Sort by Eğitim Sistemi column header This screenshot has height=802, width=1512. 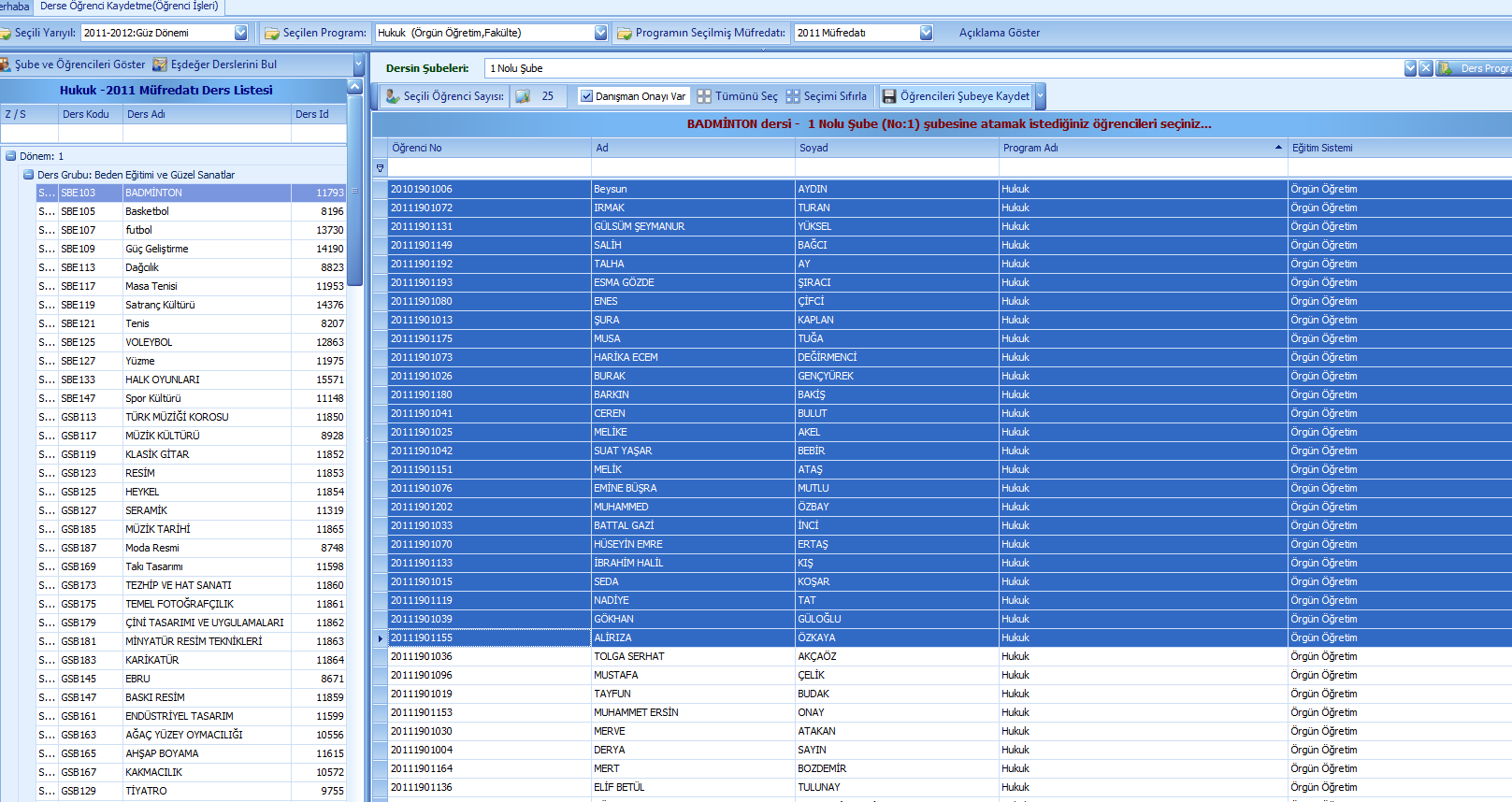(1399, 148)
